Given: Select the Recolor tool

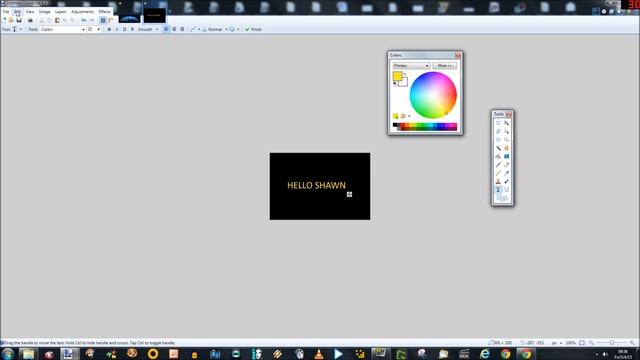Looking at the screenshot, I should click(507, 182).
